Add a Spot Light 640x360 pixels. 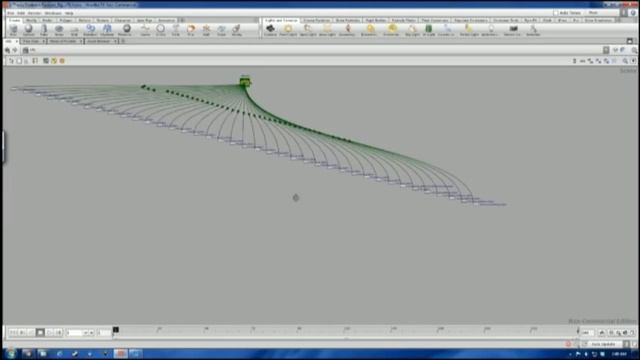click(x=308, y=30)
